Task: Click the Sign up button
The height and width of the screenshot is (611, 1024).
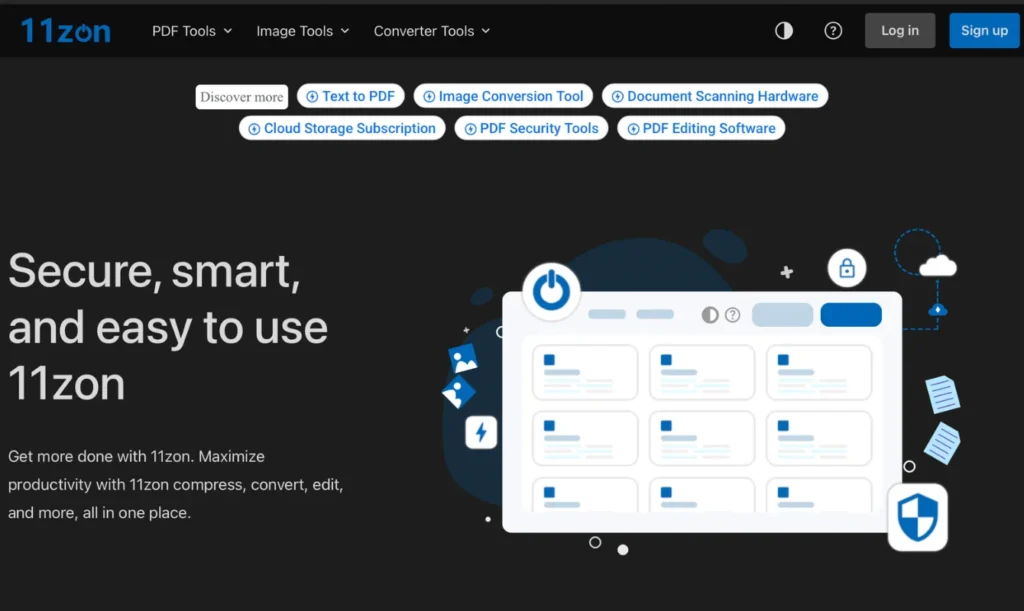Action: (x=984, y=31)
